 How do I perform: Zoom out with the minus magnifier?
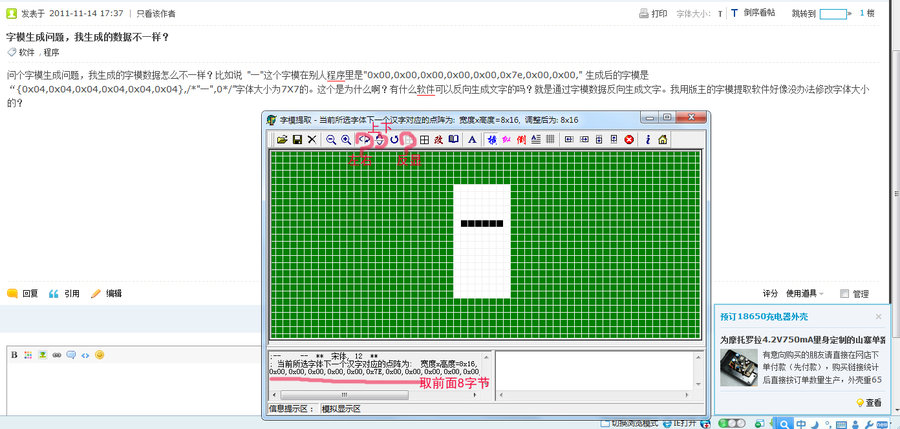point(331,140)
